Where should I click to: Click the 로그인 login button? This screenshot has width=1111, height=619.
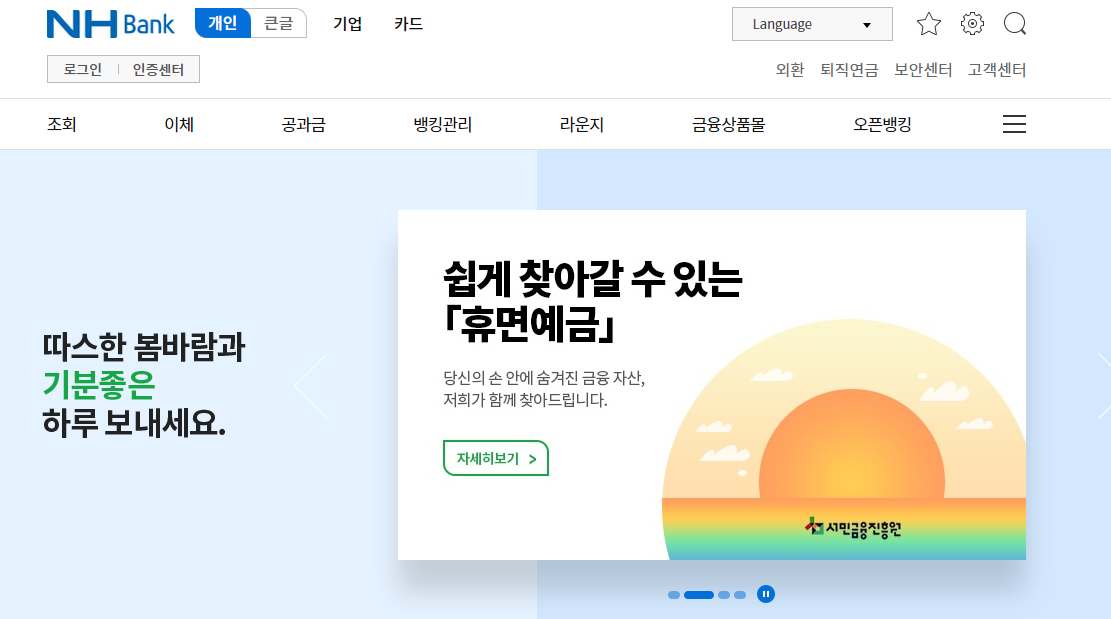tap(81, 69)
